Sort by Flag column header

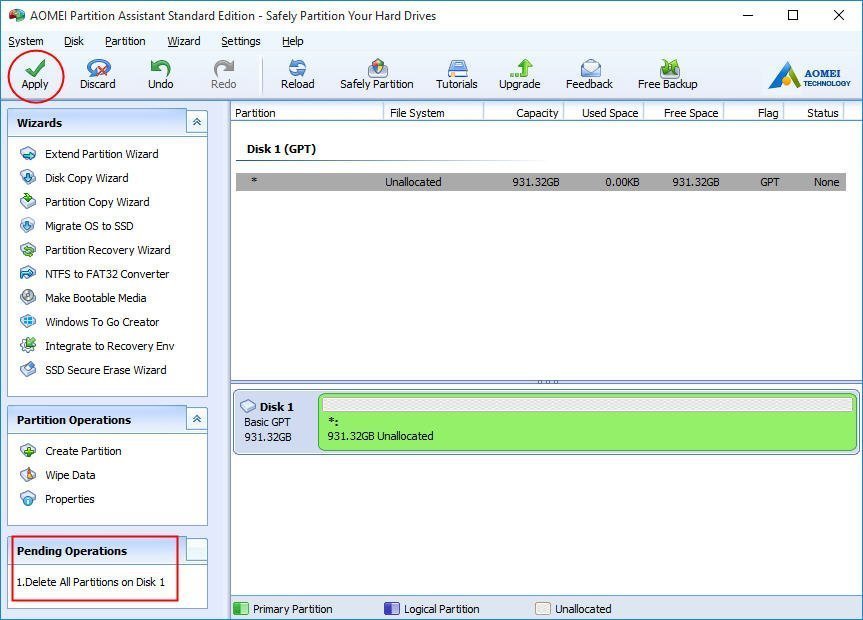tap(754, 113)
